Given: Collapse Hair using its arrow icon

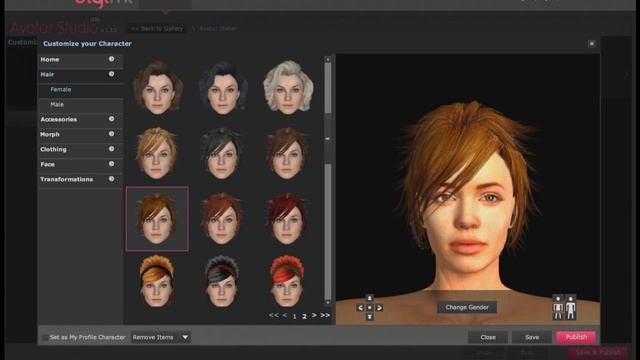Looking at the screenshot, I should tap(111, 74).
